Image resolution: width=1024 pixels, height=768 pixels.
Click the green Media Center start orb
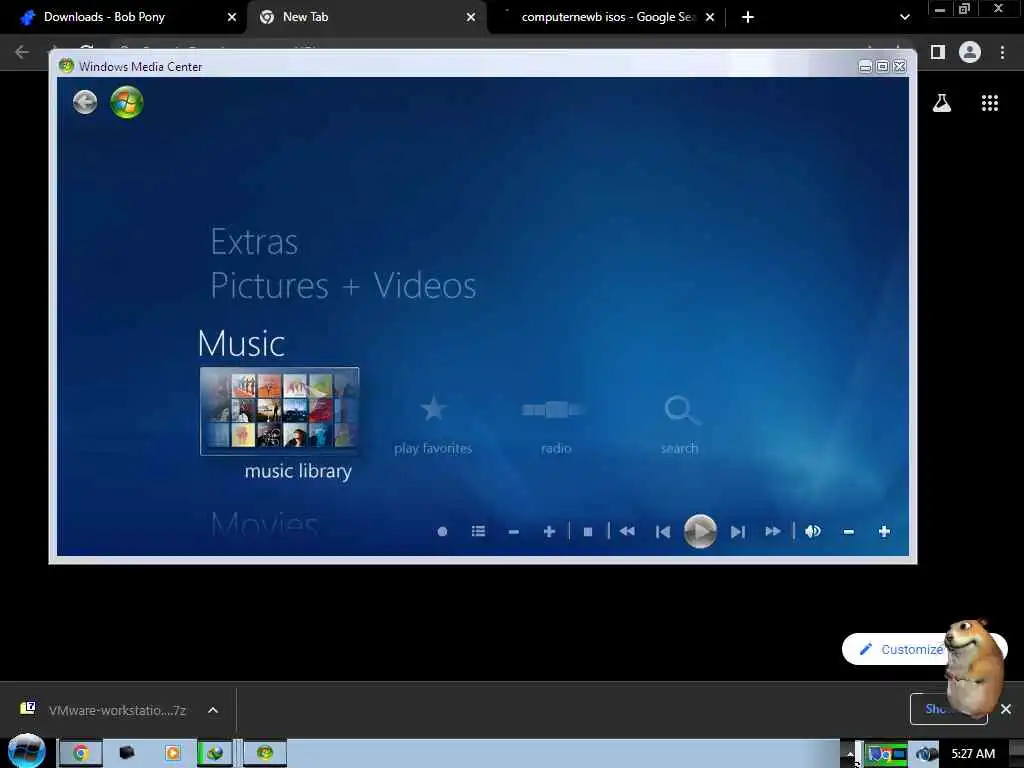[x=127, y=102]
